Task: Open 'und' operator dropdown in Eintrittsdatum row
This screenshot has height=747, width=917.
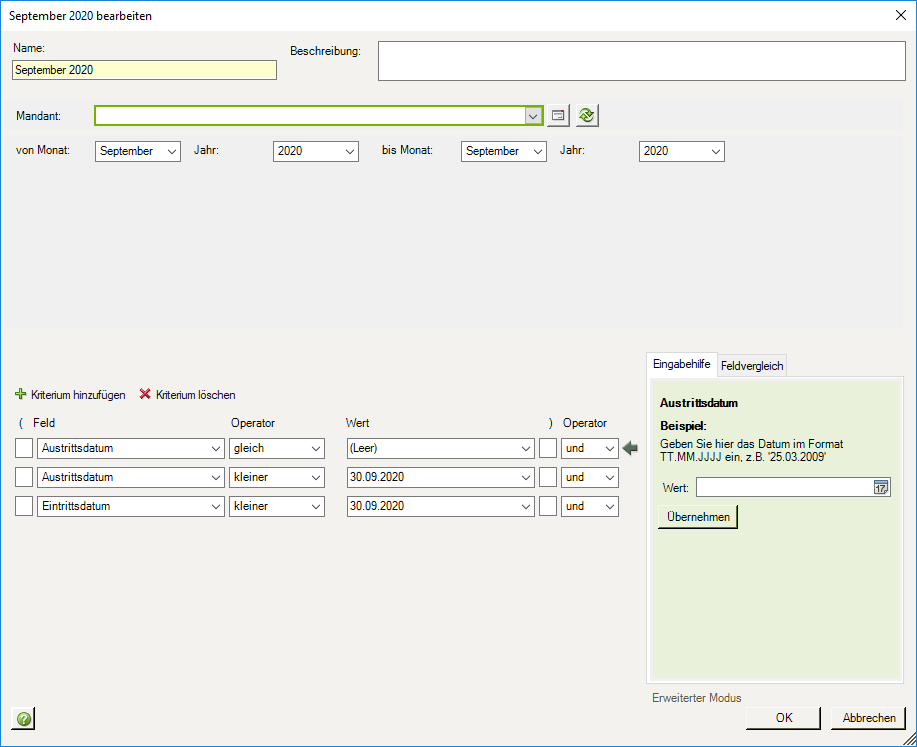Action: 610,507
